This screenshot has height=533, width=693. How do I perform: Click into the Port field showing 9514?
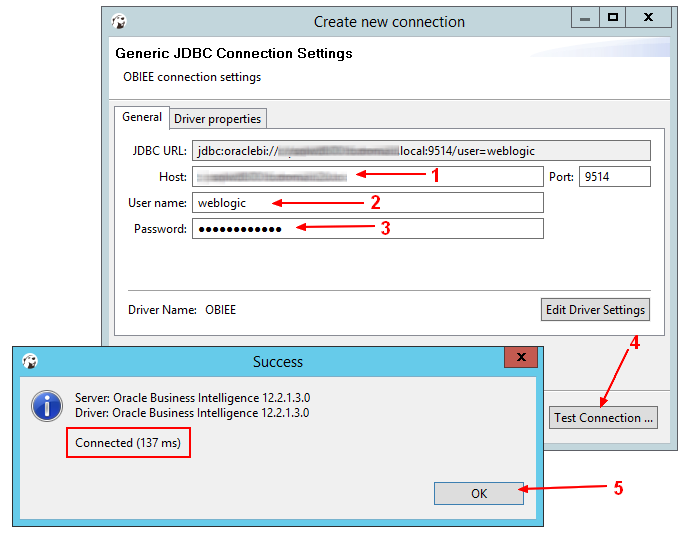[x=614, y=177]
